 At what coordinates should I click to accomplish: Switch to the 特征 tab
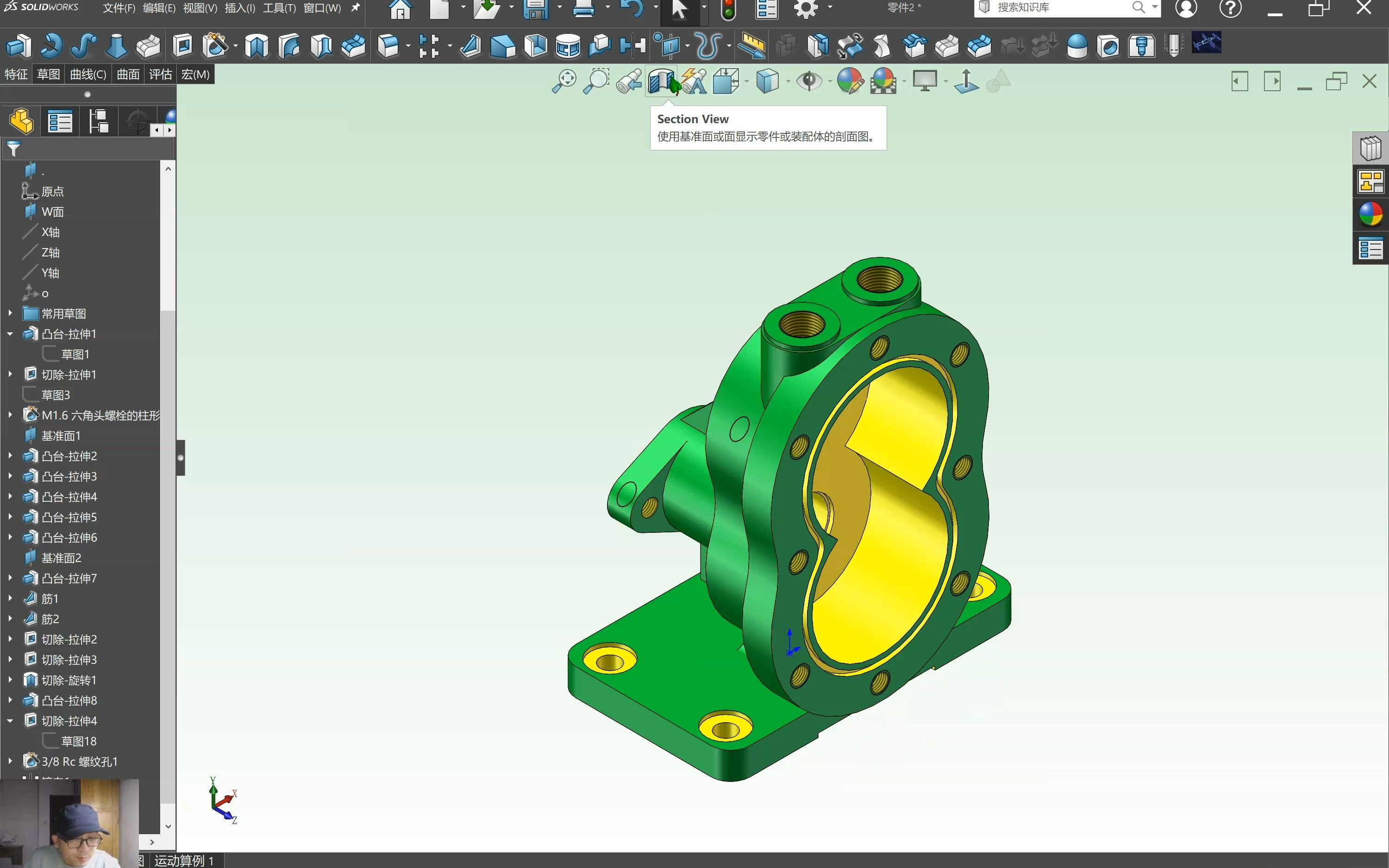click(16, 74)
